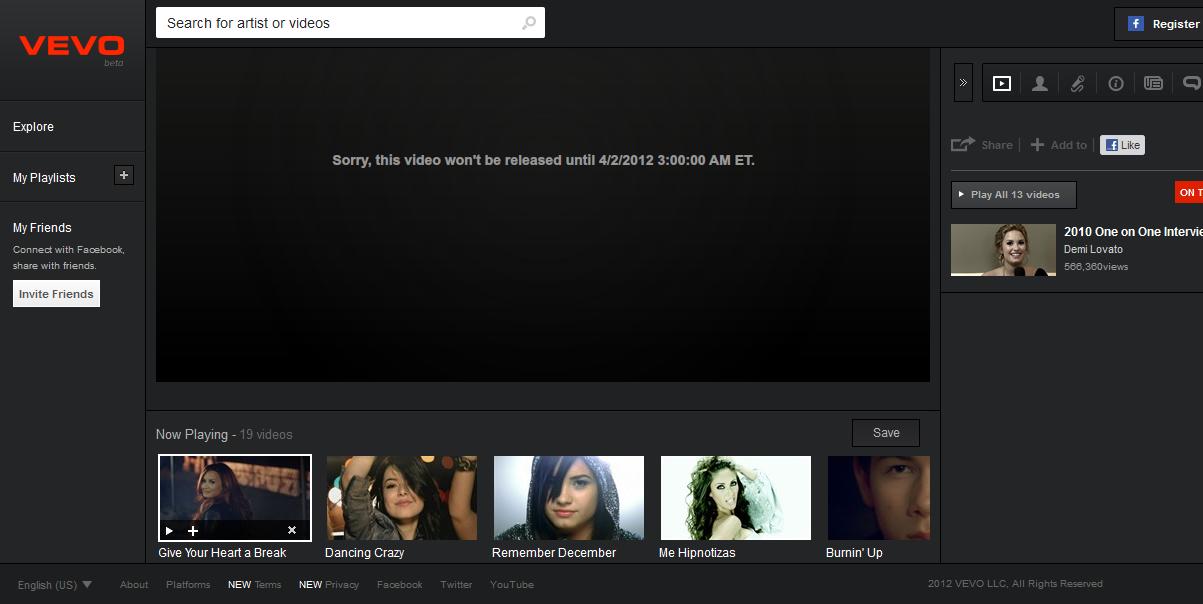The width and height of the screenshot is (1203, 604).
Task: Remove Give Your Heart a Break with X icon
Action: click(292, 531)
